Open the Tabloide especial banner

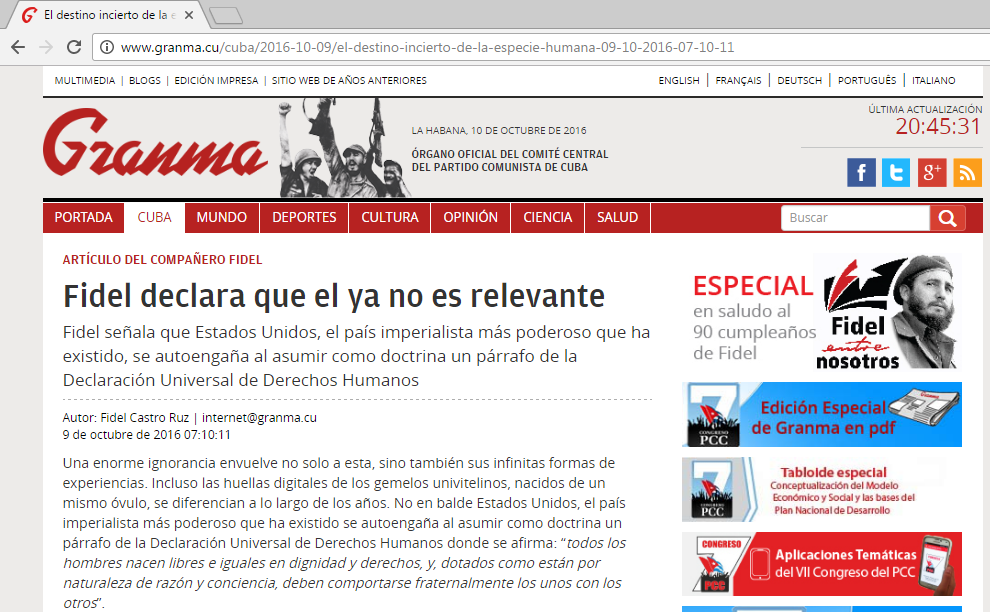(x=822, y=489)
